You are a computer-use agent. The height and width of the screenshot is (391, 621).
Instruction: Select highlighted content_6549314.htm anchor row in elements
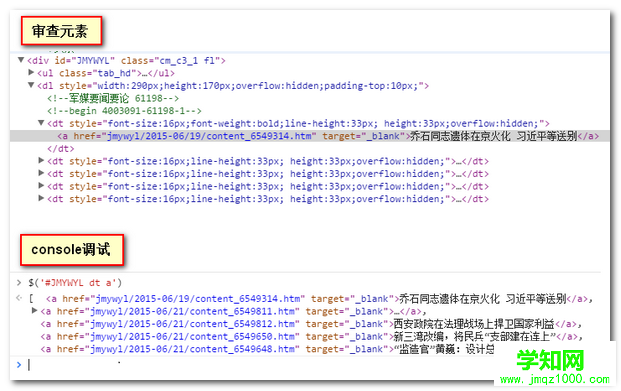pos(310,136)
